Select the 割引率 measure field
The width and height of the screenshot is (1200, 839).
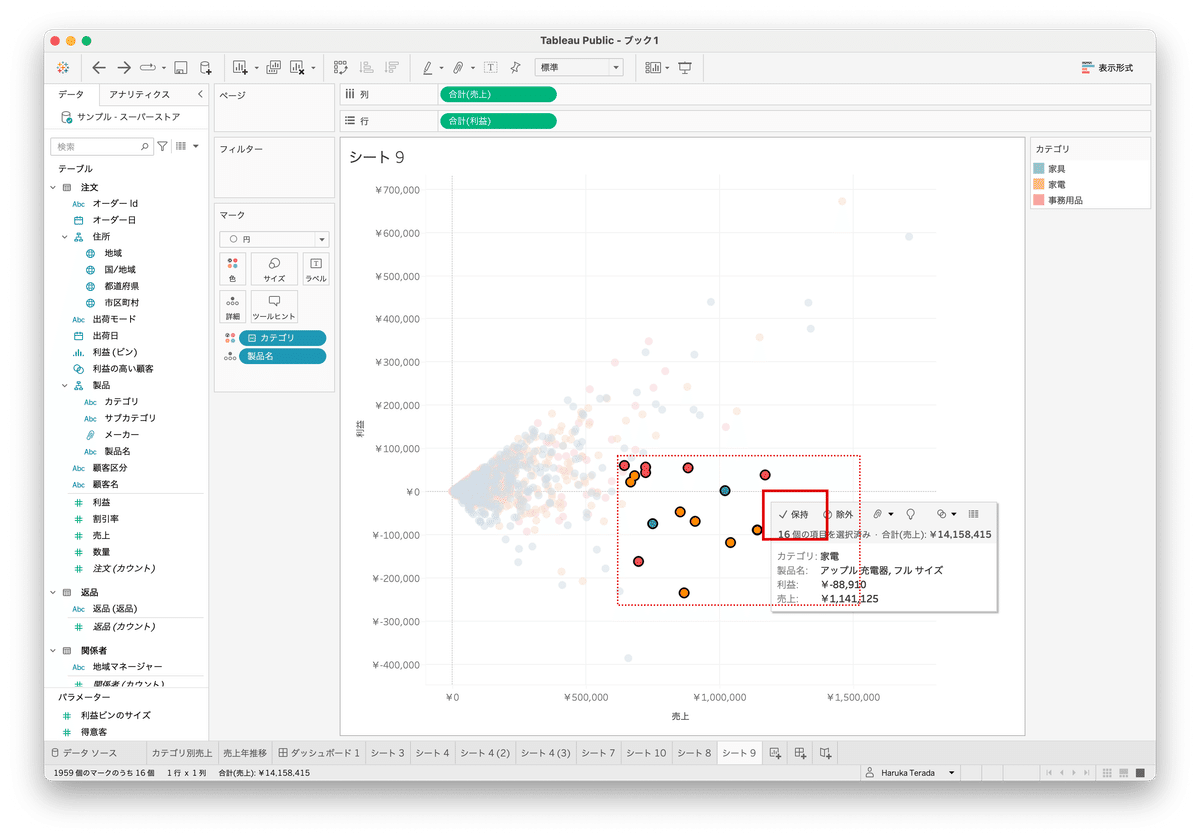pos(108,519)
